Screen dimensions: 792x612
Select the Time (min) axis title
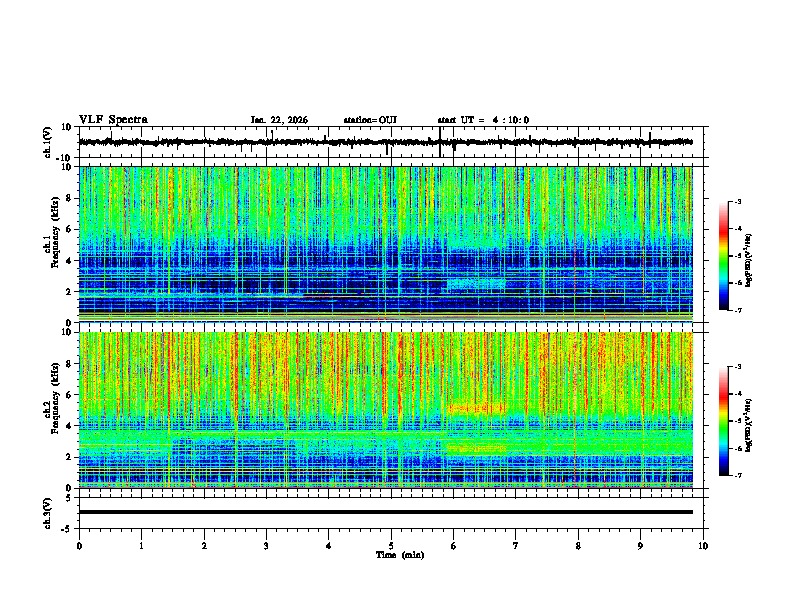(x=400, y=555)
